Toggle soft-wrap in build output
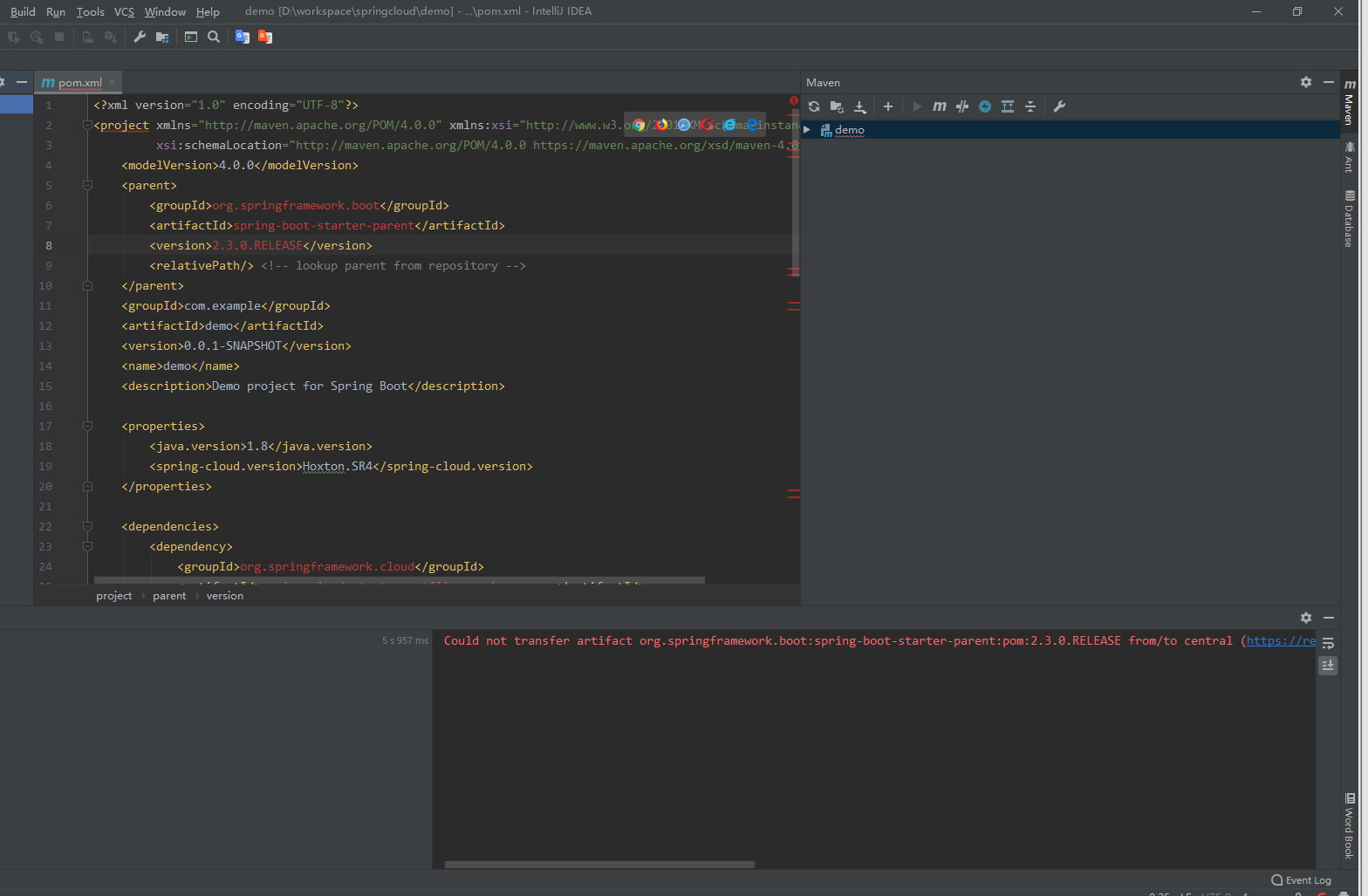Image resolution: width=1368 pixels, height=896 pixels. (1328, 643)
